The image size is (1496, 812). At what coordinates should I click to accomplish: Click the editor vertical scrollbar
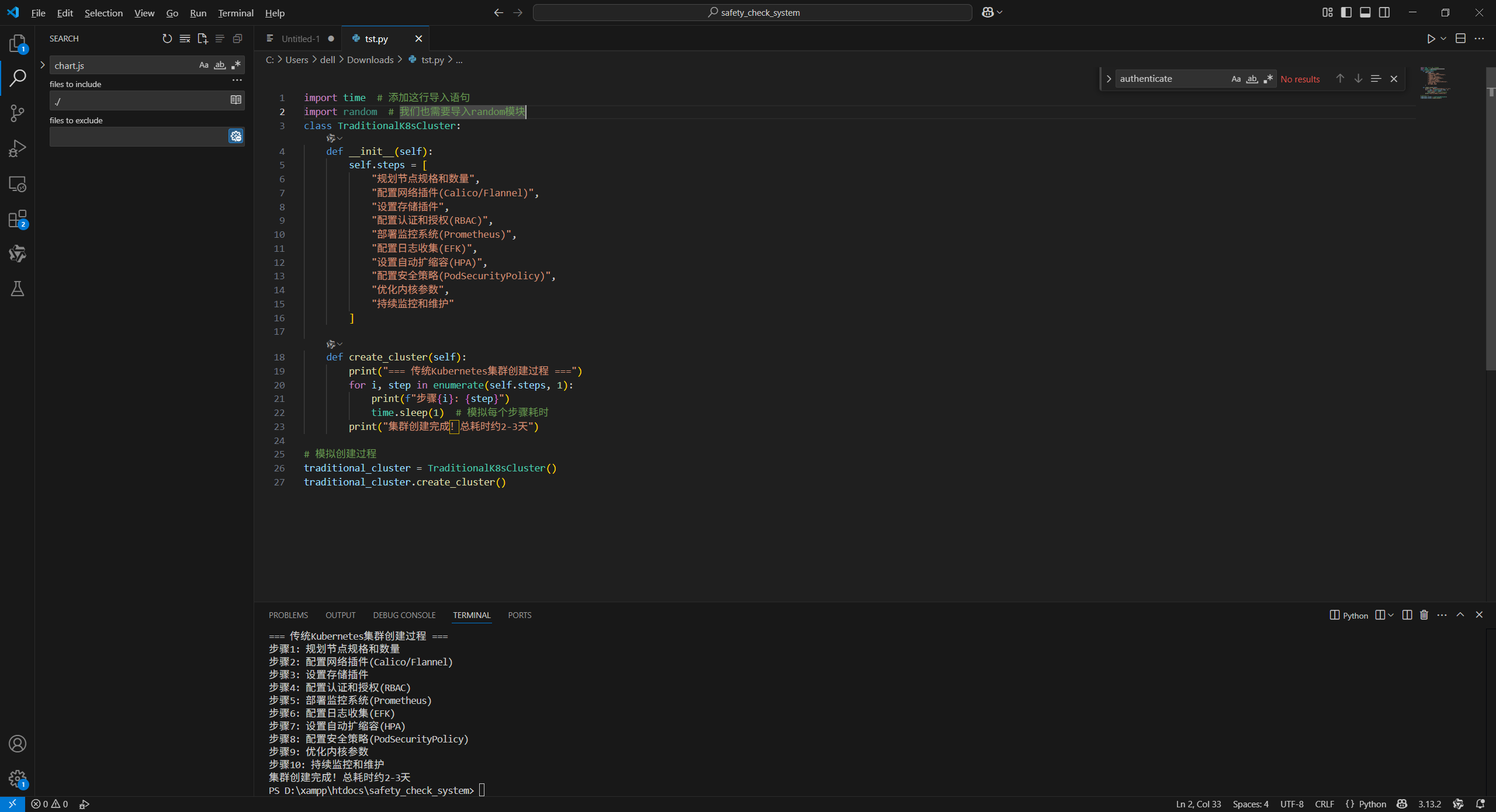tap(1491, 218)
